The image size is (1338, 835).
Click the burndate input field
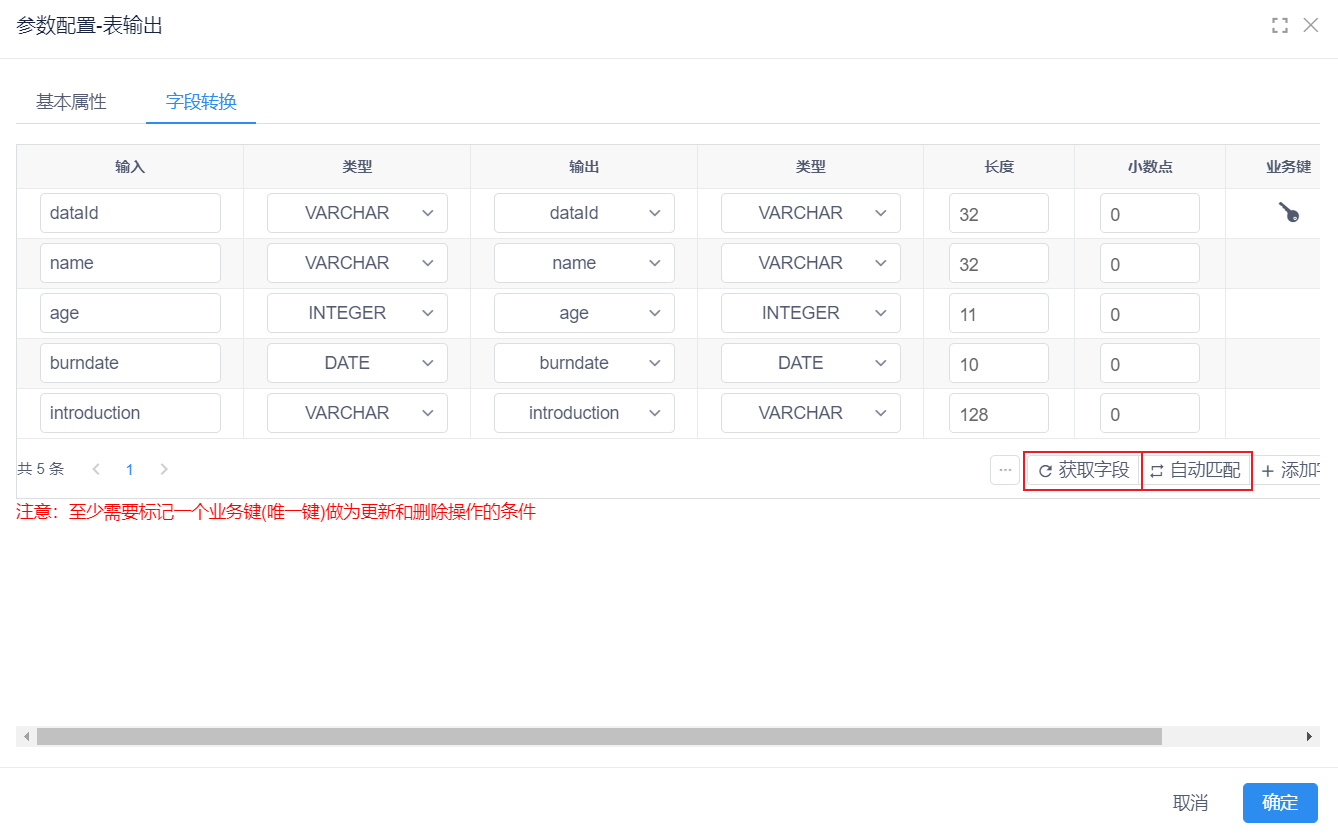[x=130, y=363]
